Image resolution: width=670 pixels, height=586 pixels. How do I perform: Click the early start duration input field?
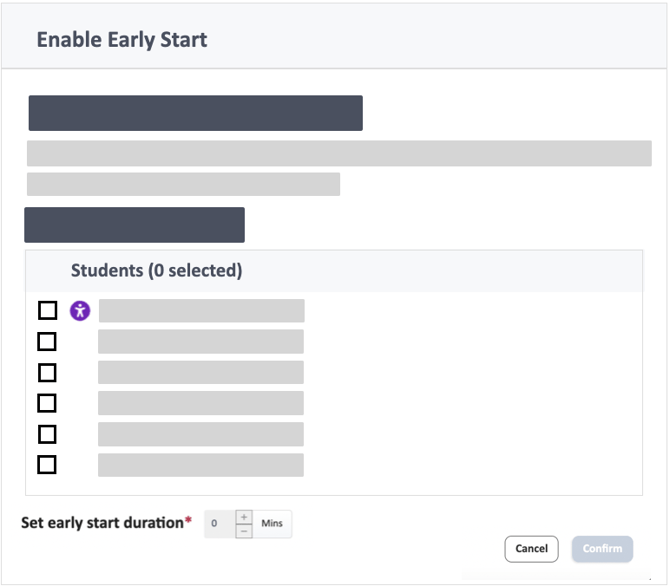[218, 524]
